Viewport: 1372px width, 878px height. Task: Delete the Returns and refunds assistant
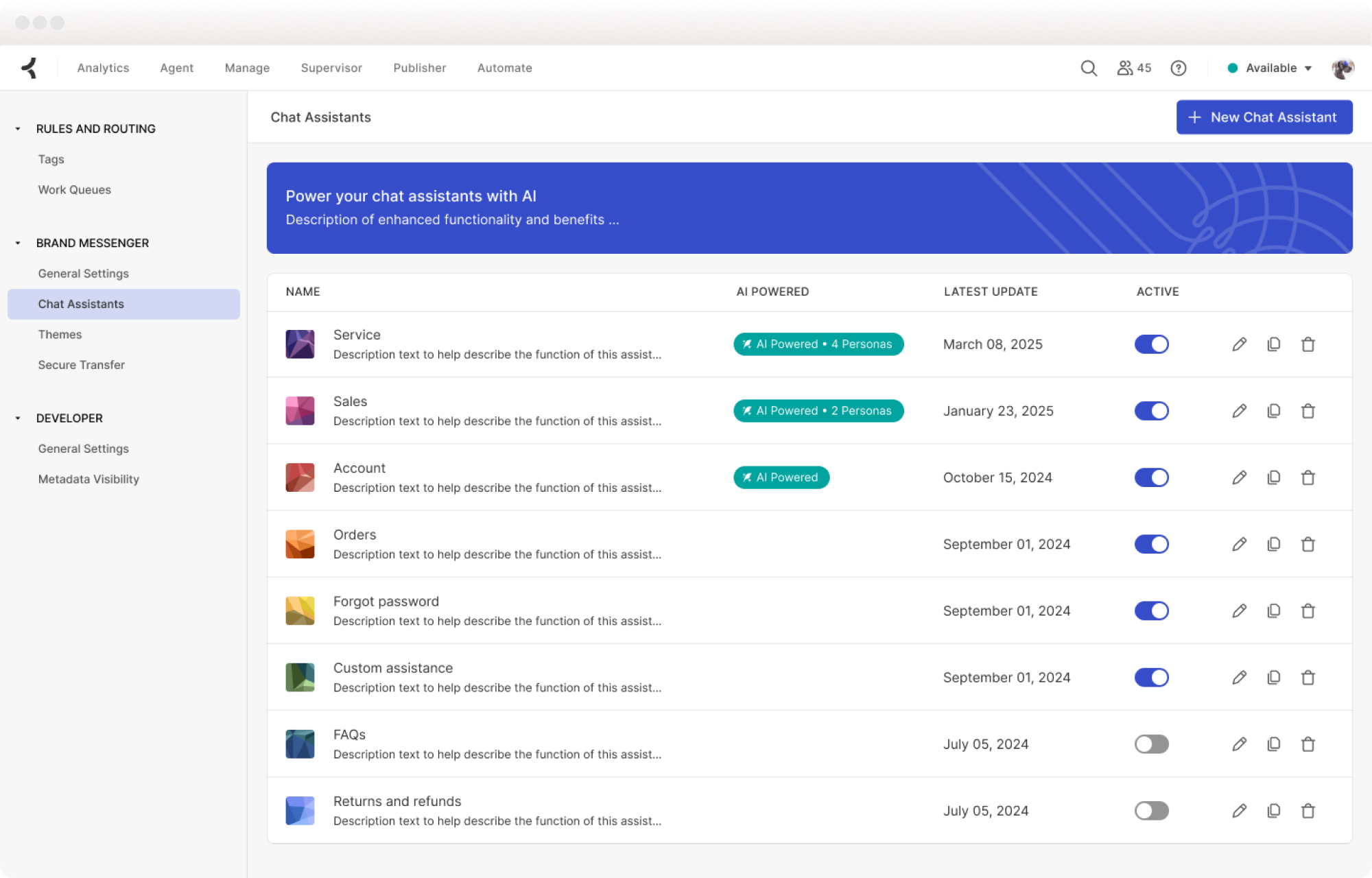1308,811
